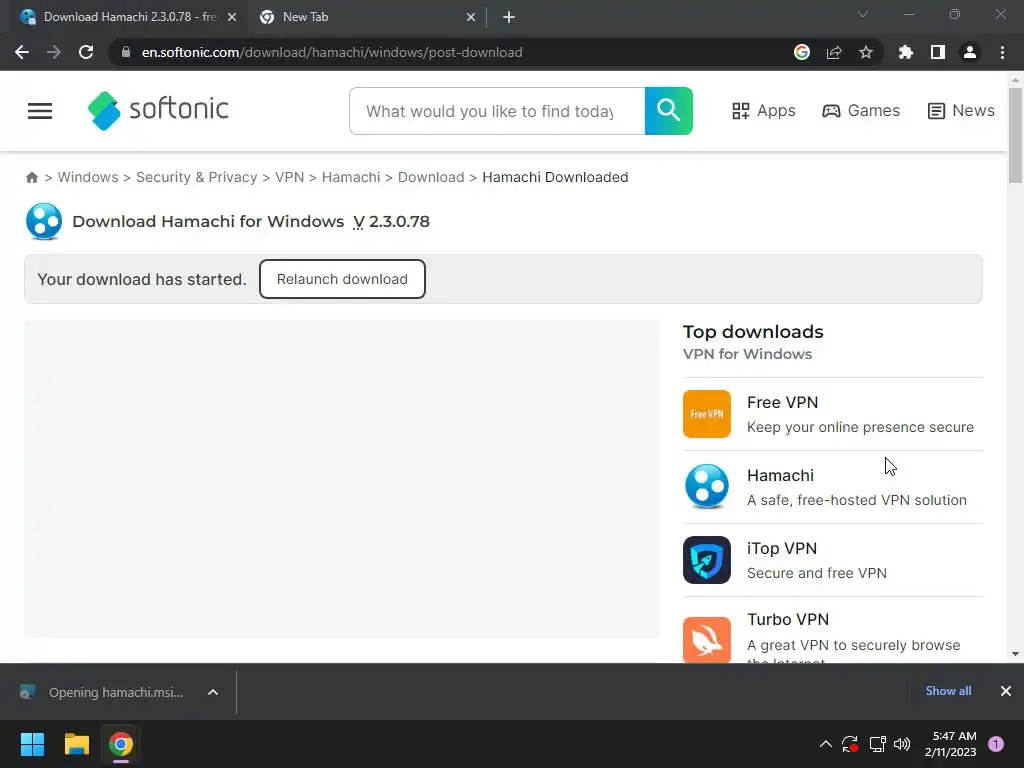Click Chrome icon in taskbar

pos(121,744)
